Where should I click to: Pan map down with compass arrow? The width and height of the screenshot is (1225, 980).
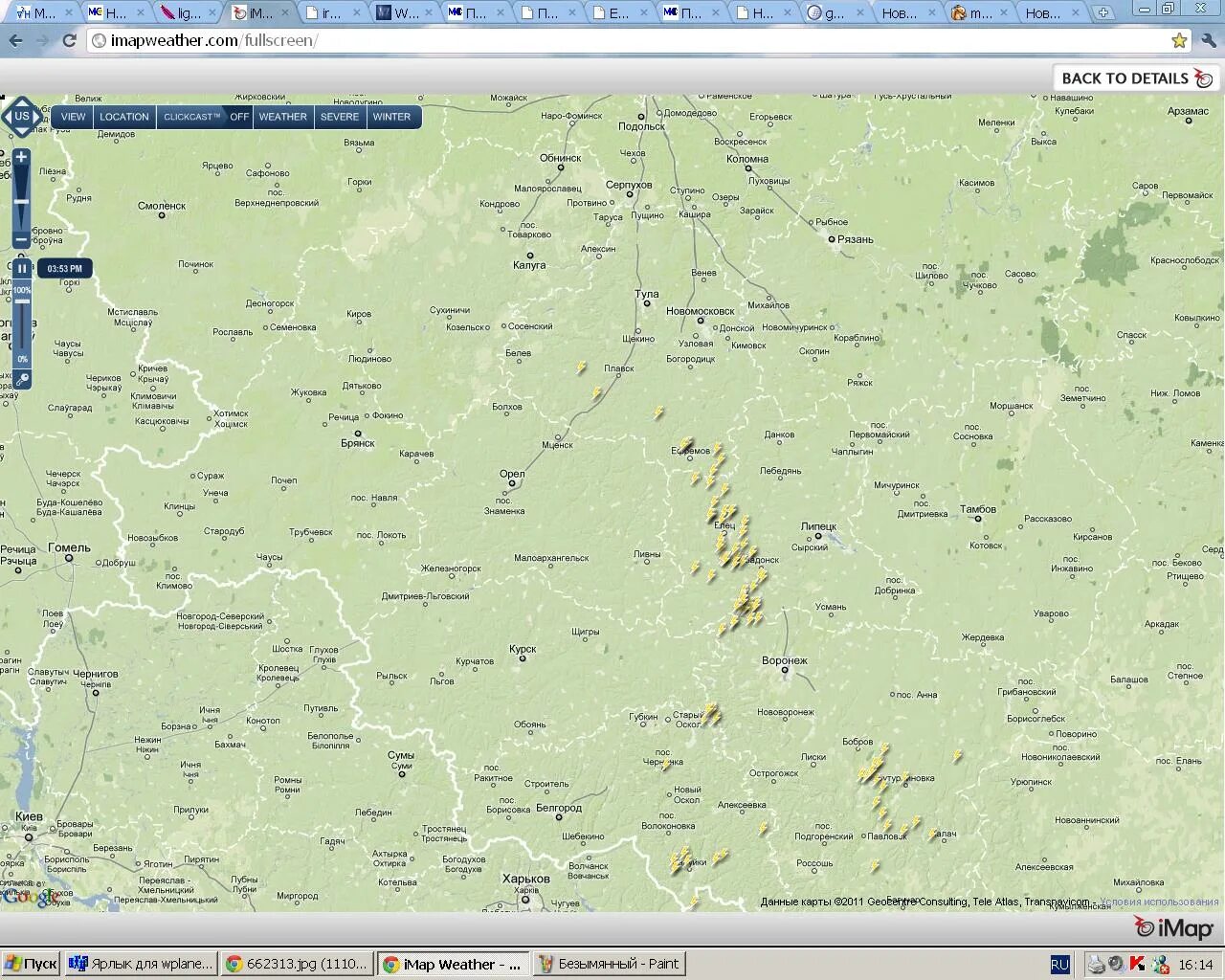[21, 132]
